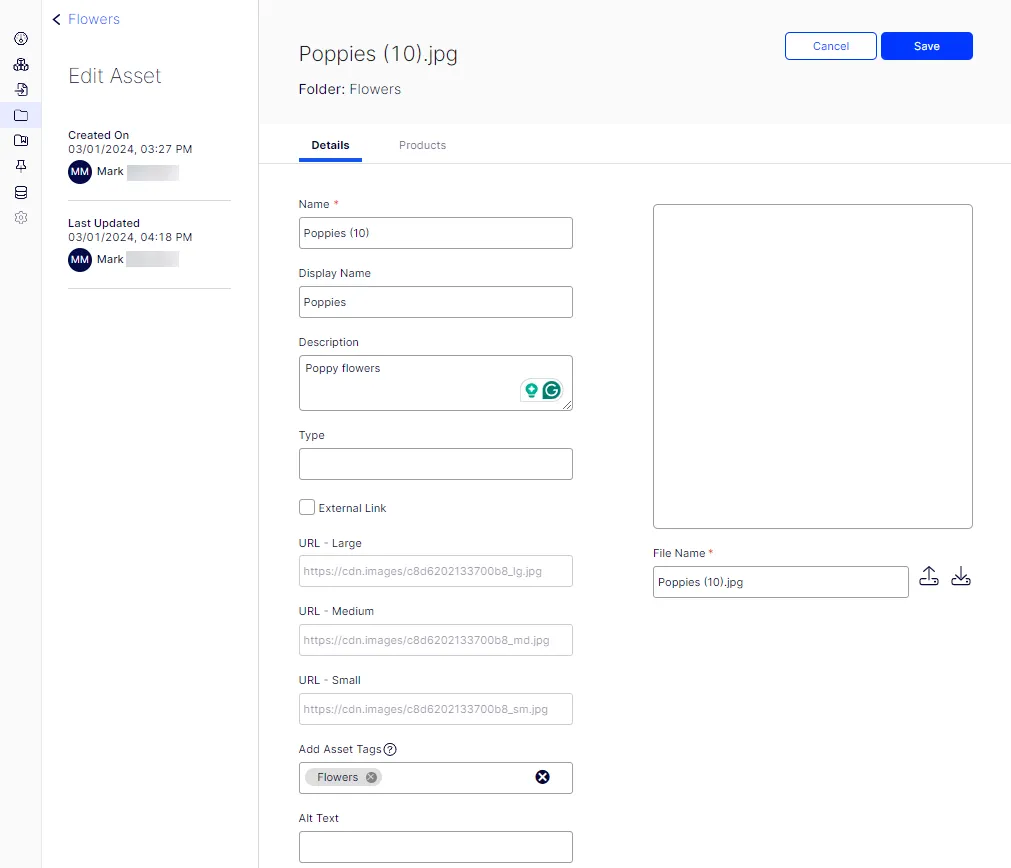The width and height of the screenshot is (1011, 868).
Task: Click the Grammarly icon in Description field
Action: (551, 390)
